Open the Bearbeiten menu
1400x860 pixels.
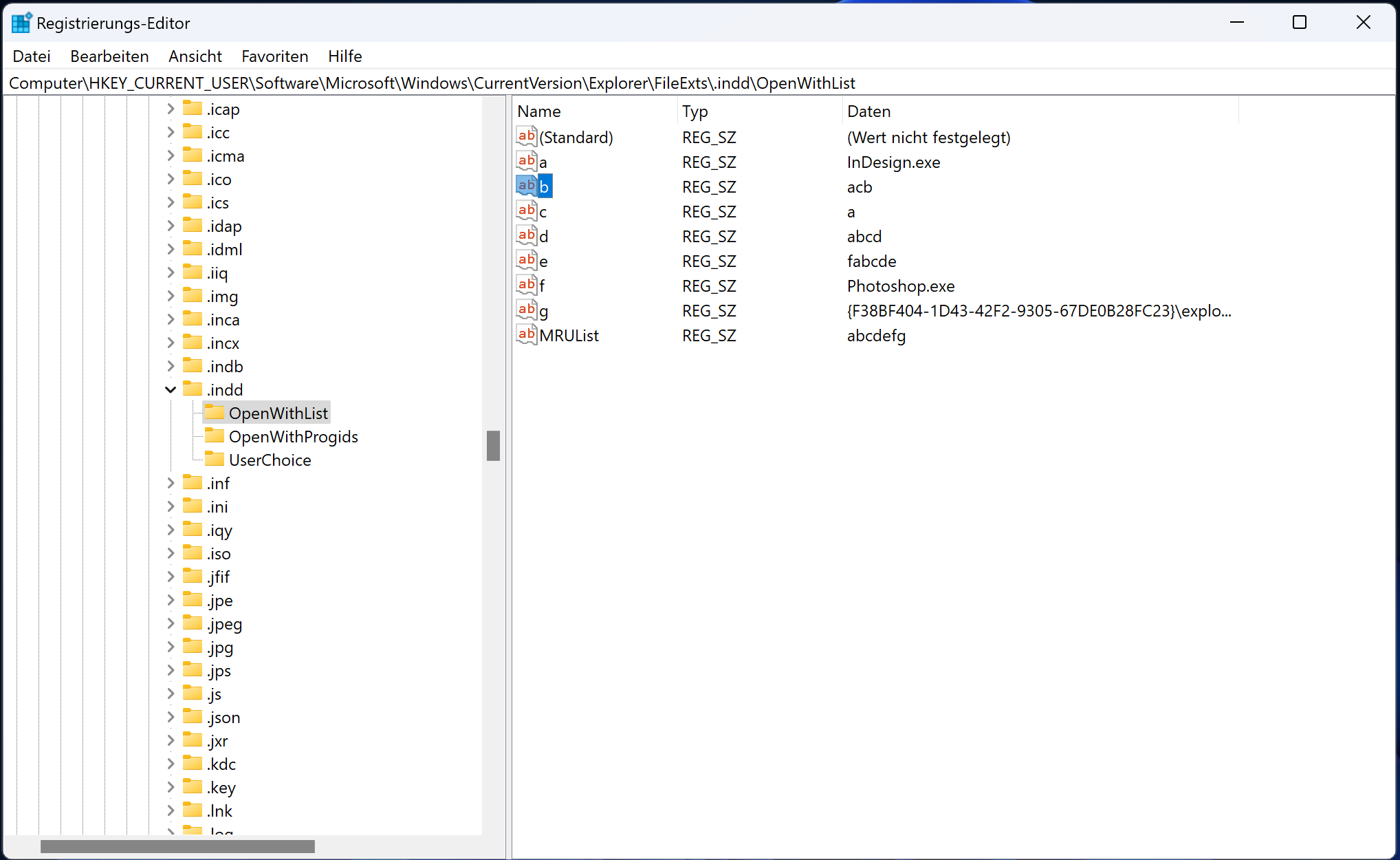[109, 56]
